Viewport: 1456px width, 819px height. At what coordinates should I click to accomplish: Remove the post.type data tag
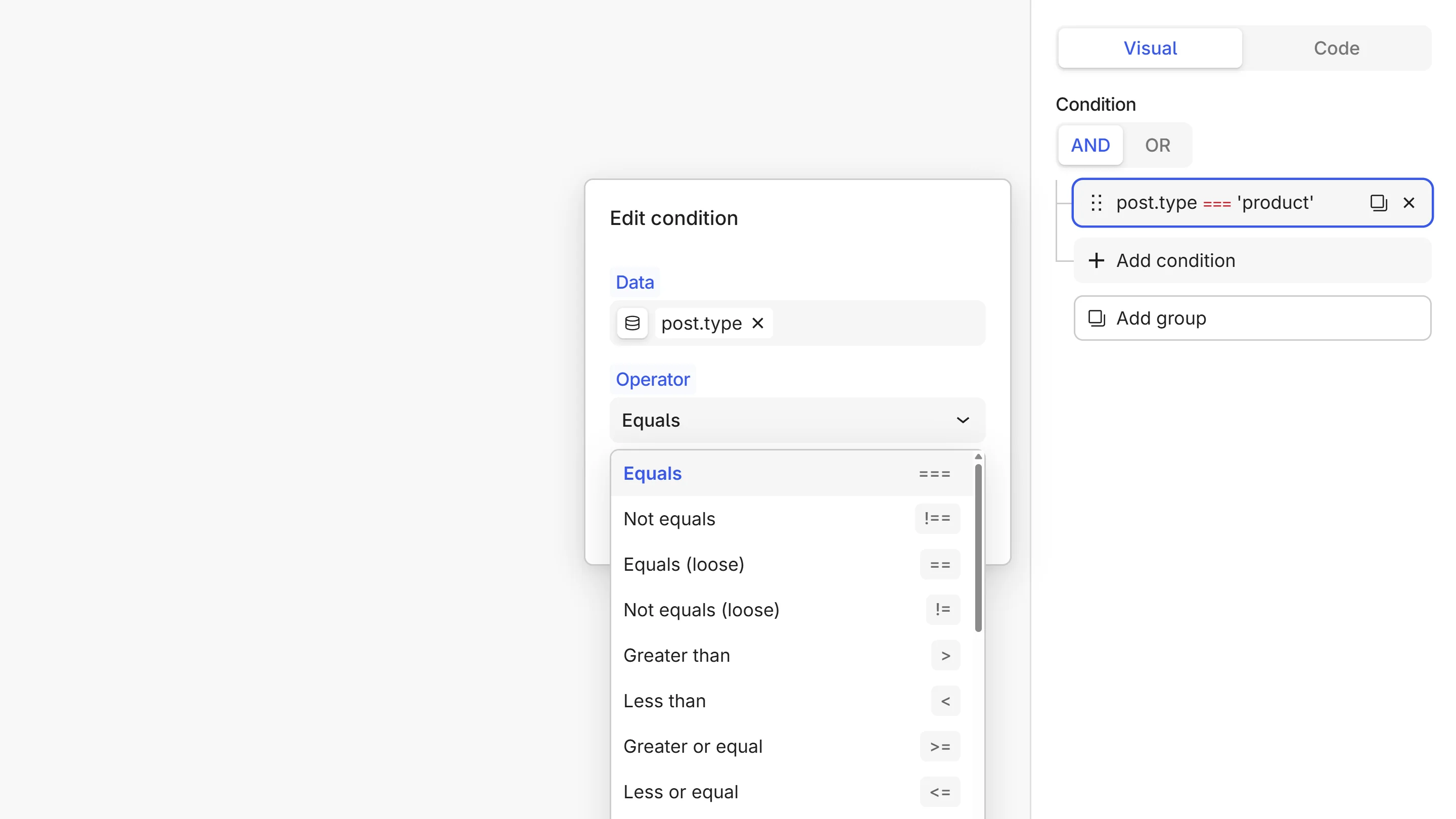click(x=758, y=324)
